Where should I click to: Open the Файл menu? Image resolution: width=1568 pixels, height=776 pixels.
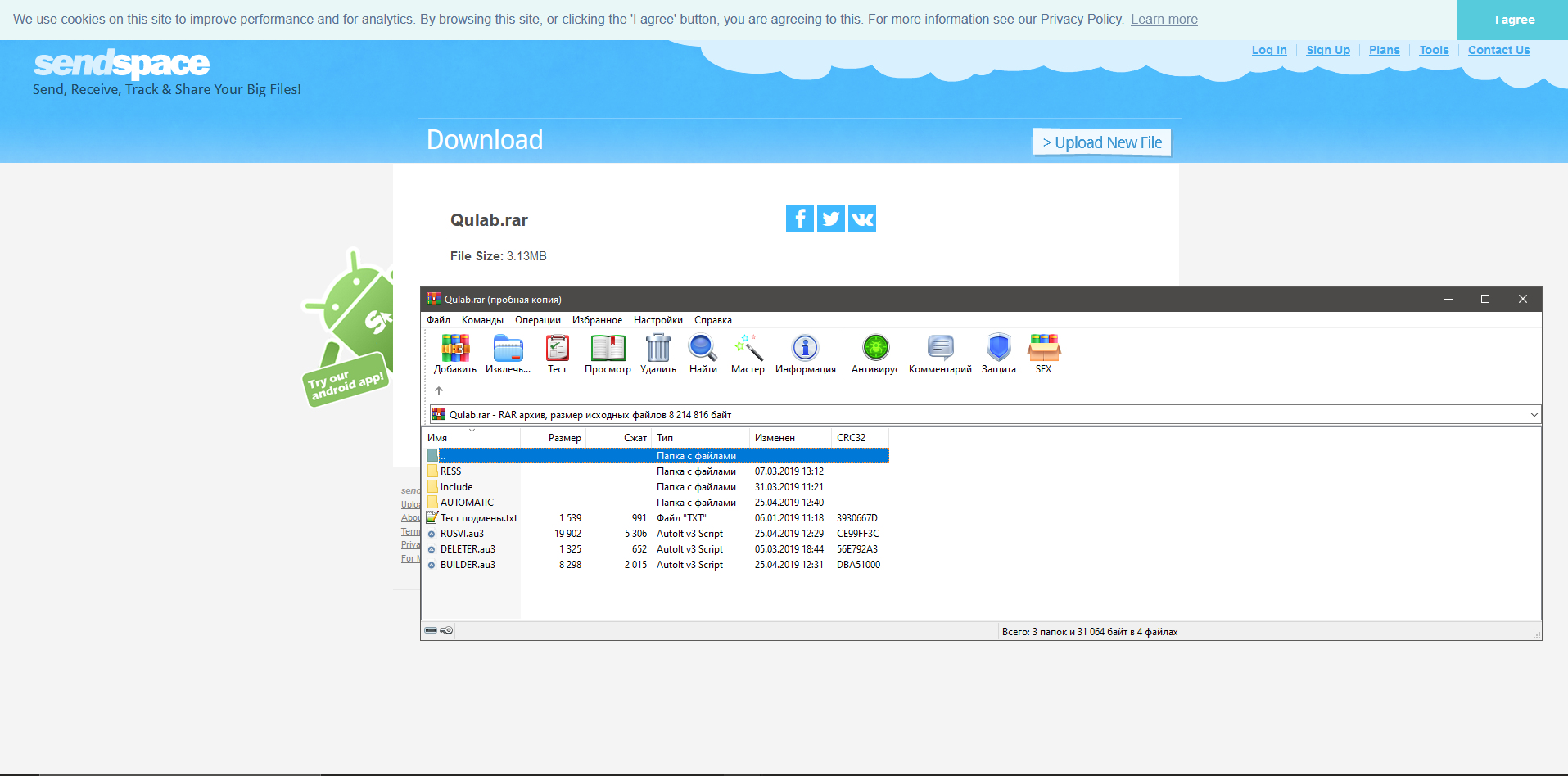tap(438, 320)
